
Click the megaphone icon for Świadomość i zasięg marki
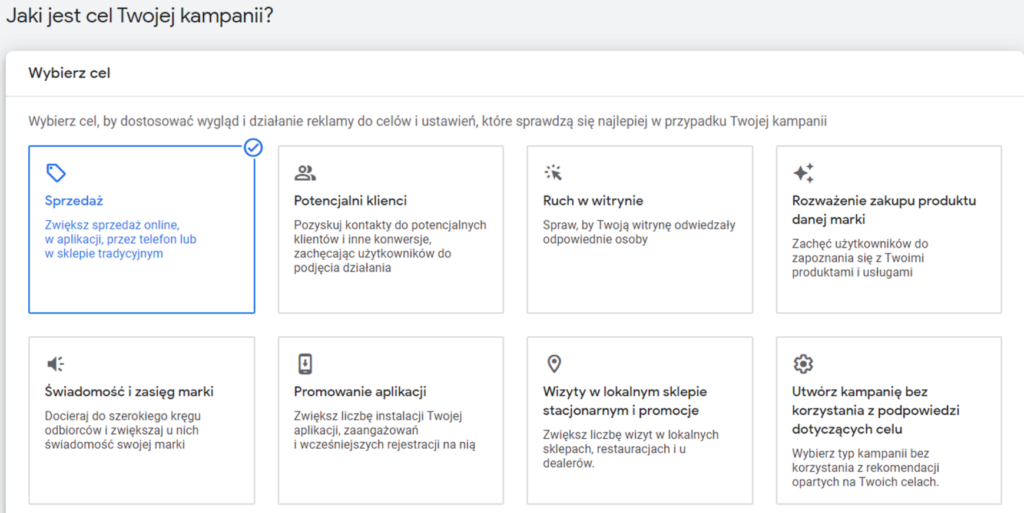tap(56, 364)
